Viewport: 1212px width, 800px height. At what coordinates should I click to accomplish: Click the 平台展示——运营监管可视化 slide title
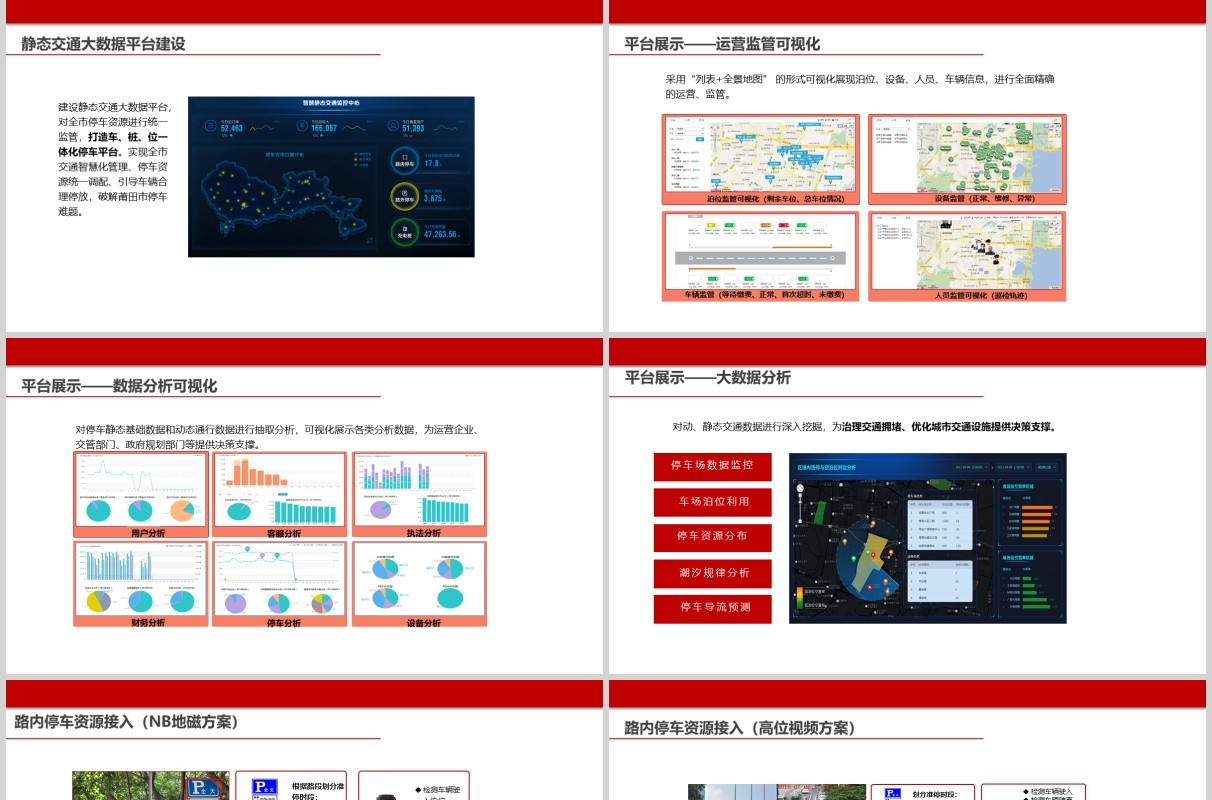(x=722, y=44)
